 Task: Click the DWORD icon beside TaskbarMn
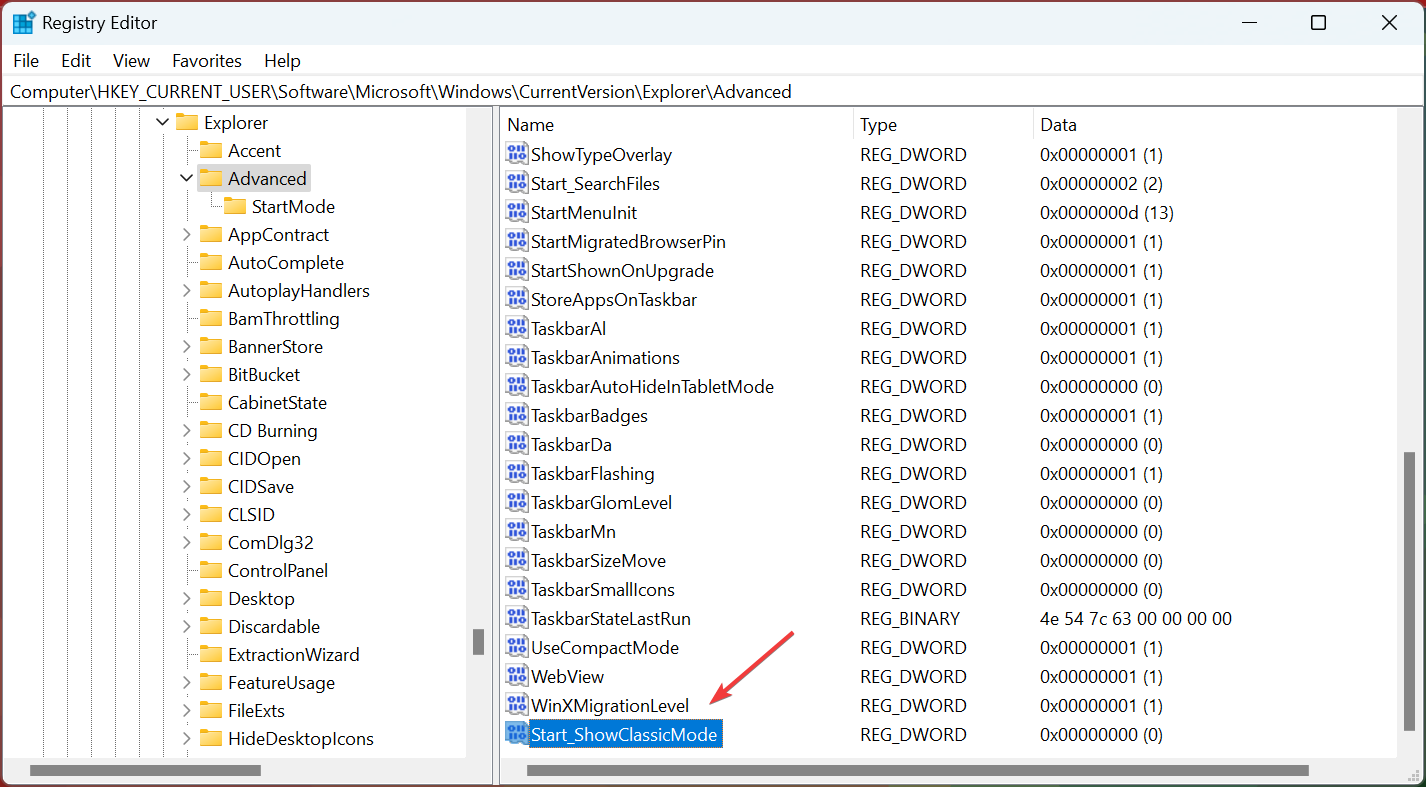[516, 531]
